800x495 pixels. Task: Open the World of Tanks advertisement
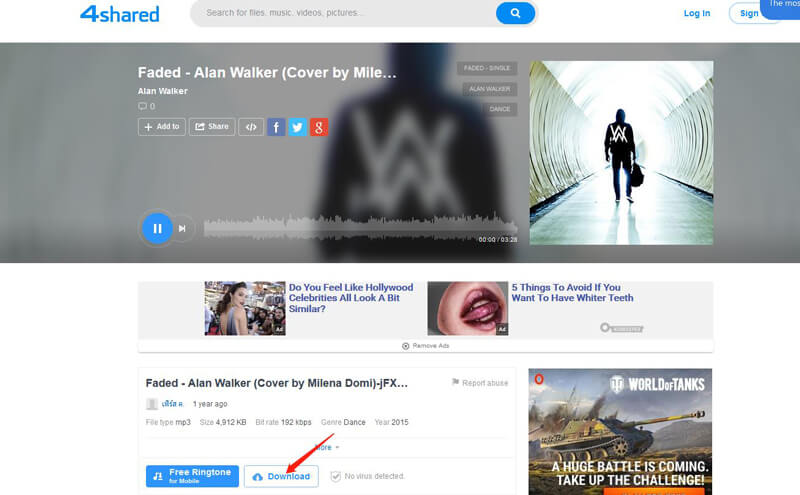tap(620, 432)
